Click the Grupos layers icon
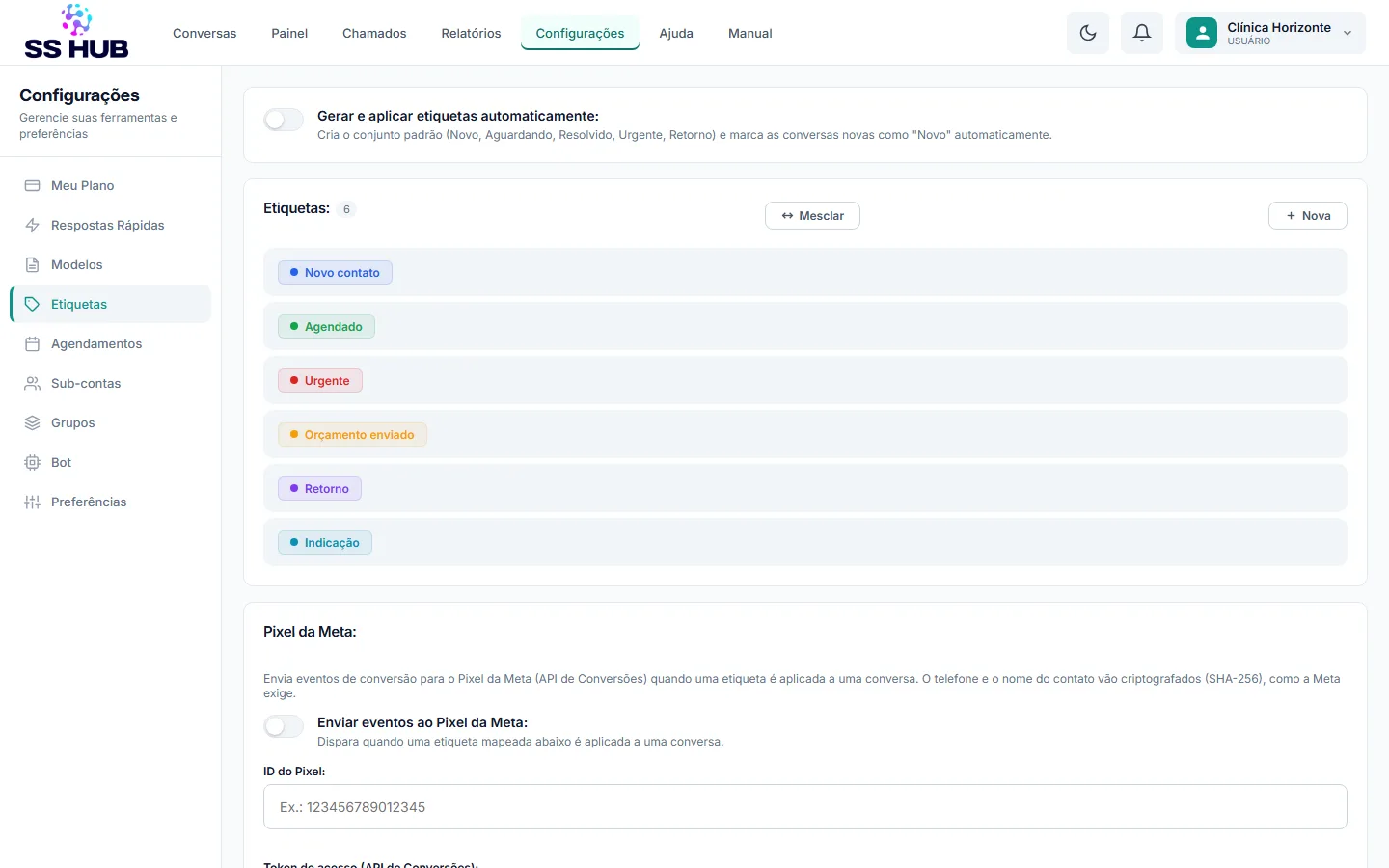This screenshot has width=1389, height=868. pyautogui.click(x=32, y=422)
